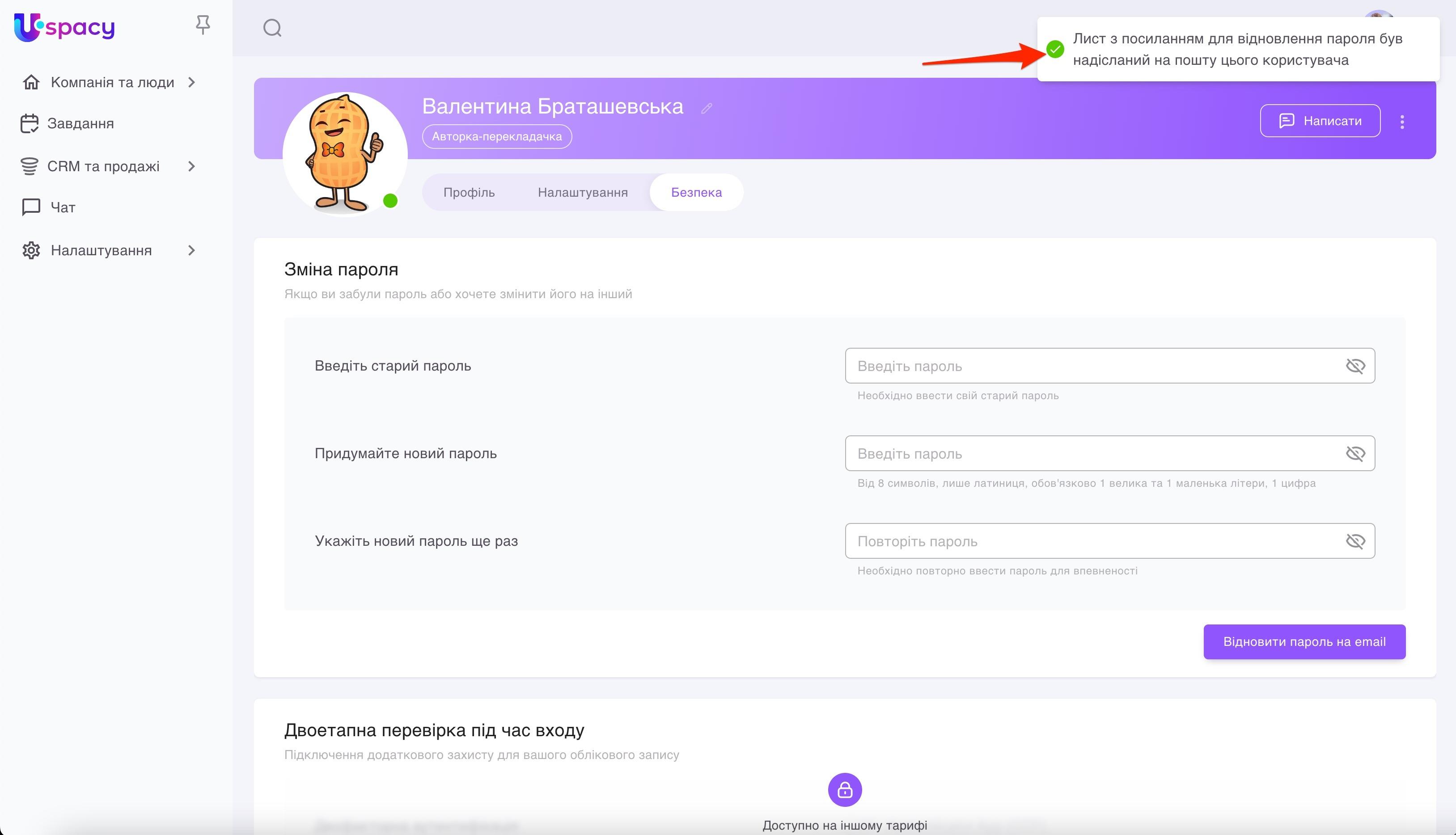Toggle visibility of new password field
Image resolution: width=1456 pixels, height=835 pixels.
point(1355,454)
